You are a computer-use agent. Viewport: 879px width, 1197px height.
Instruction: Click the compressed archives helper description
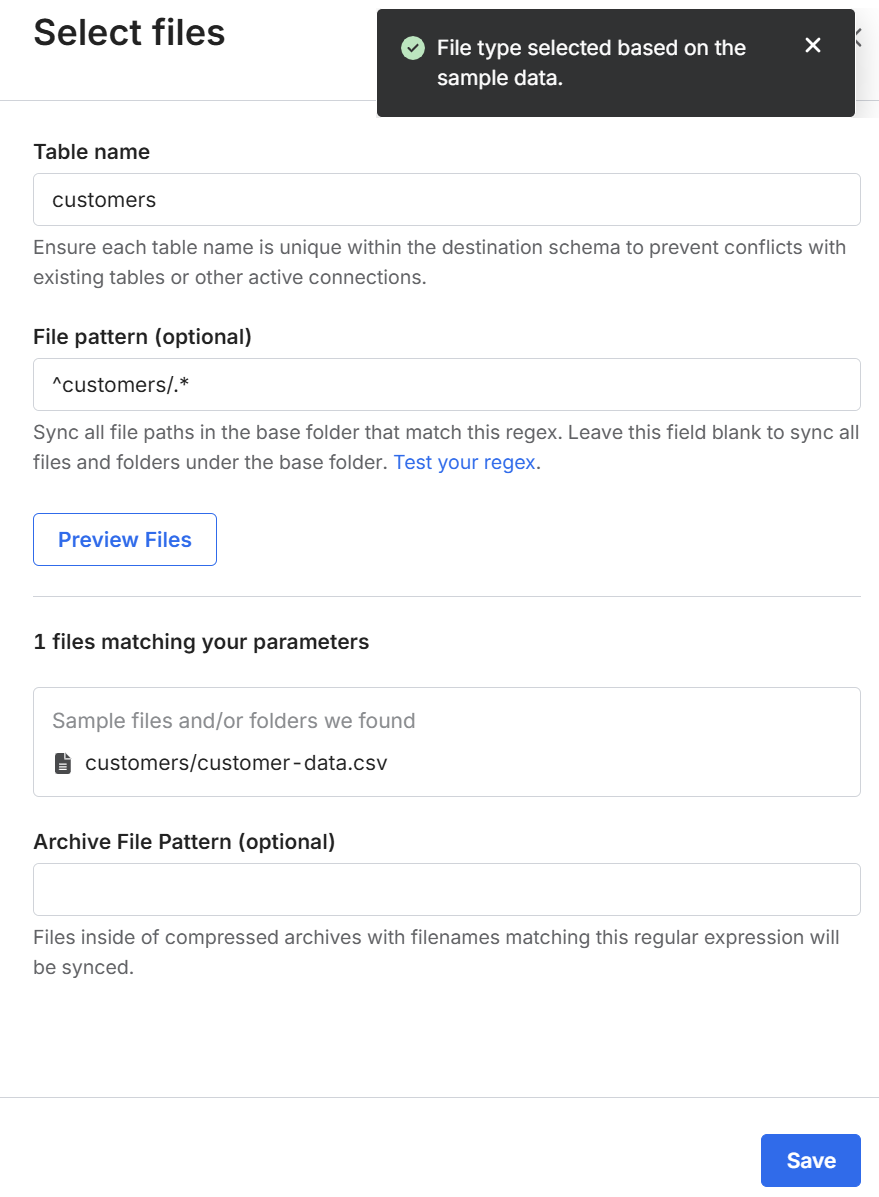[435, 952]
